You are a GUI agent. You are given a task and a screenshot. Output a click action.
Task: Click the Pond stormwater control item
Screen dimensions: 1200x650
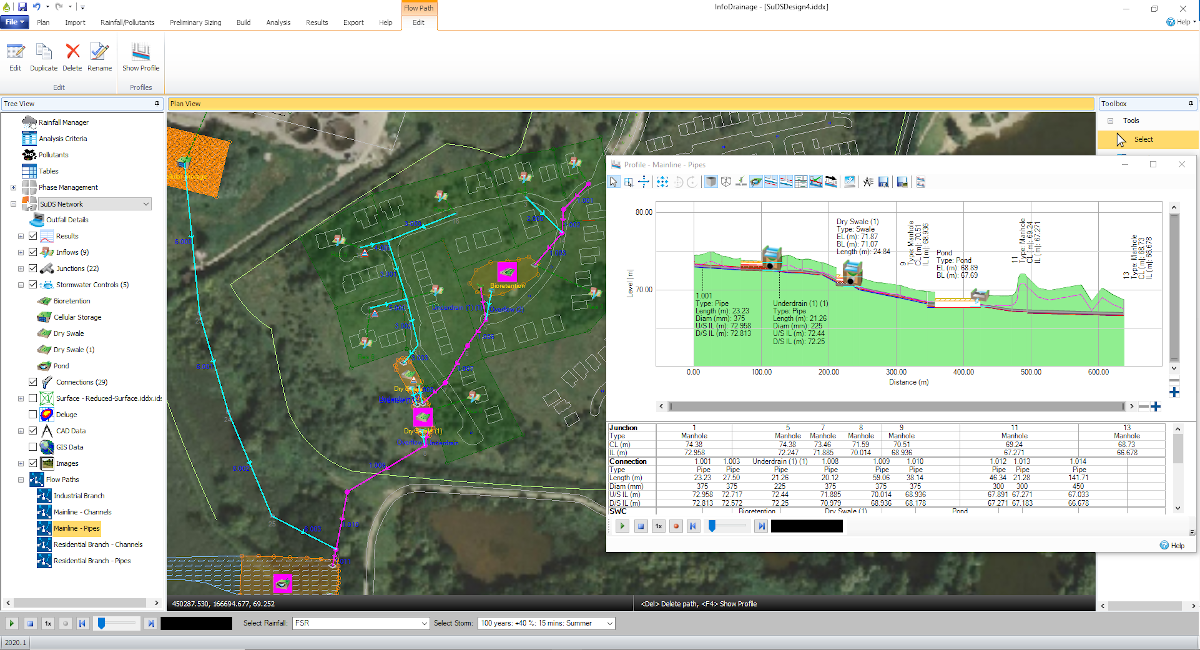pyautogui.click(x=61, y=366)
